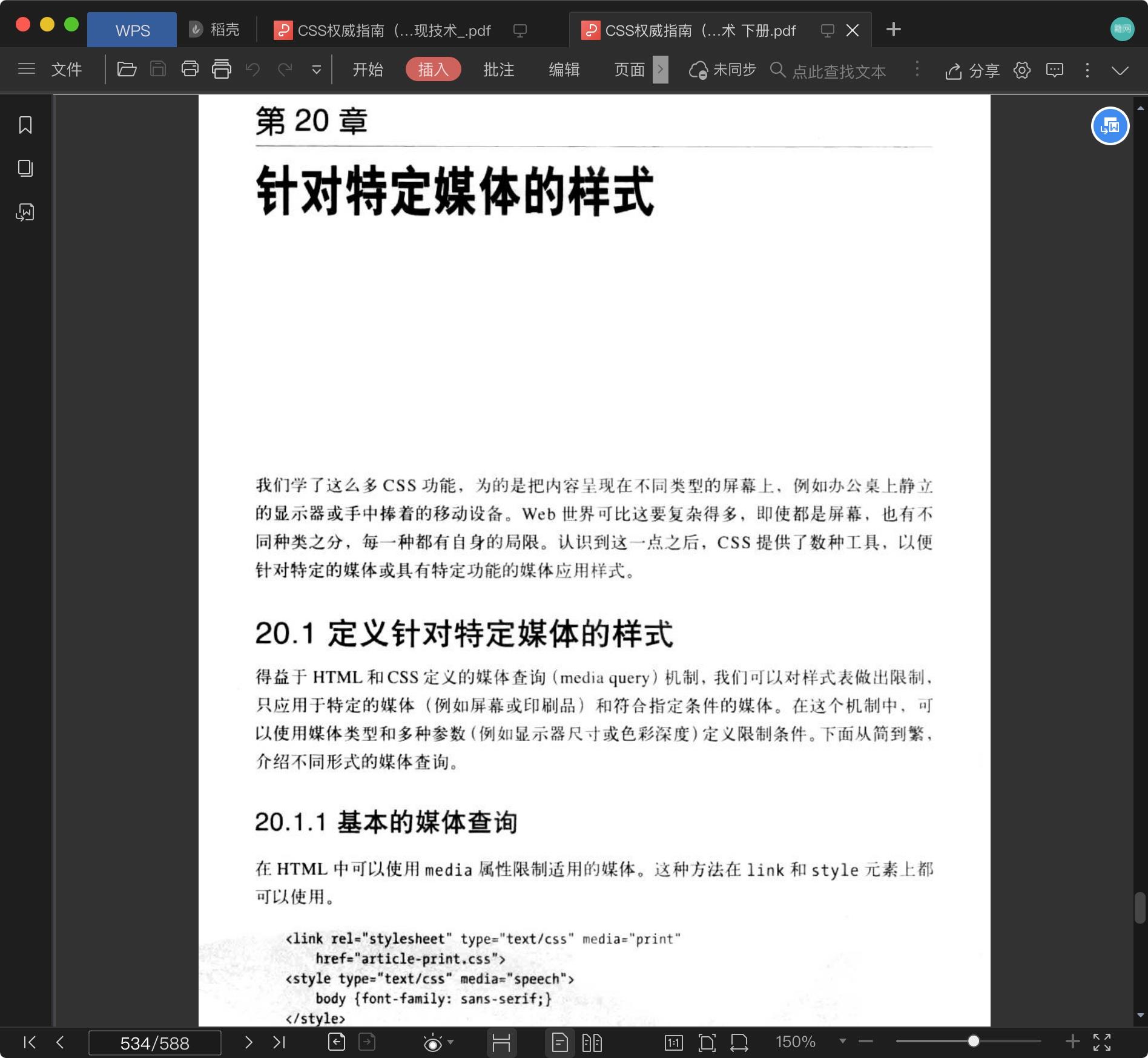Select two-page view
The image size is (1148, 1058).
[592, 1042]
